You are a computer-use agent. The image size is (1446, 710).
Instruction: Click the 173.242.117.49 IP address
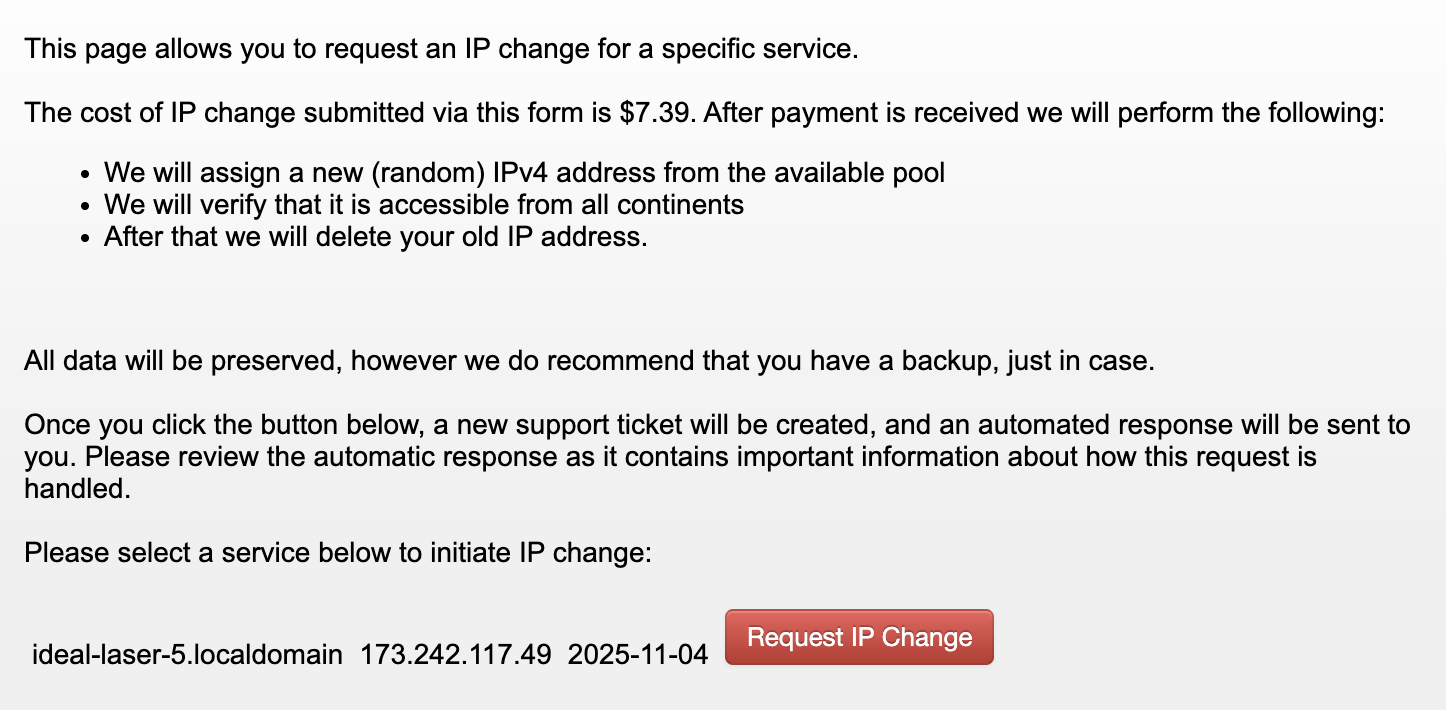pos(455,655)
